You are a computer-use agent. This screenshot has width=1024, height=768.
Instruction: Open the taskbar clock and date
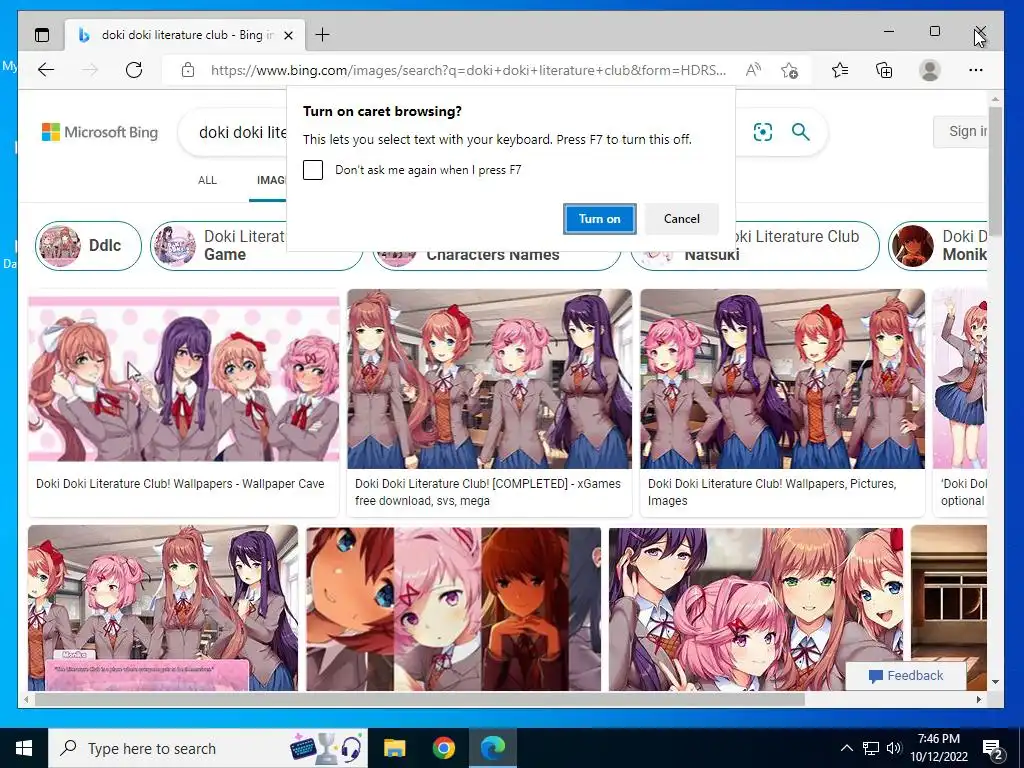tap(938, 748)
